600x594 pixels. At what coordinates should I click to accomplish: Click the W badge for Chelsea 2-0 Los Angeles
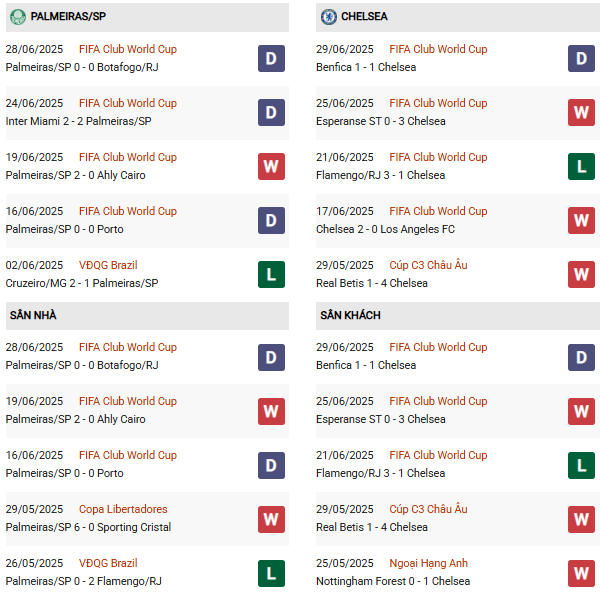click(581, 220)
